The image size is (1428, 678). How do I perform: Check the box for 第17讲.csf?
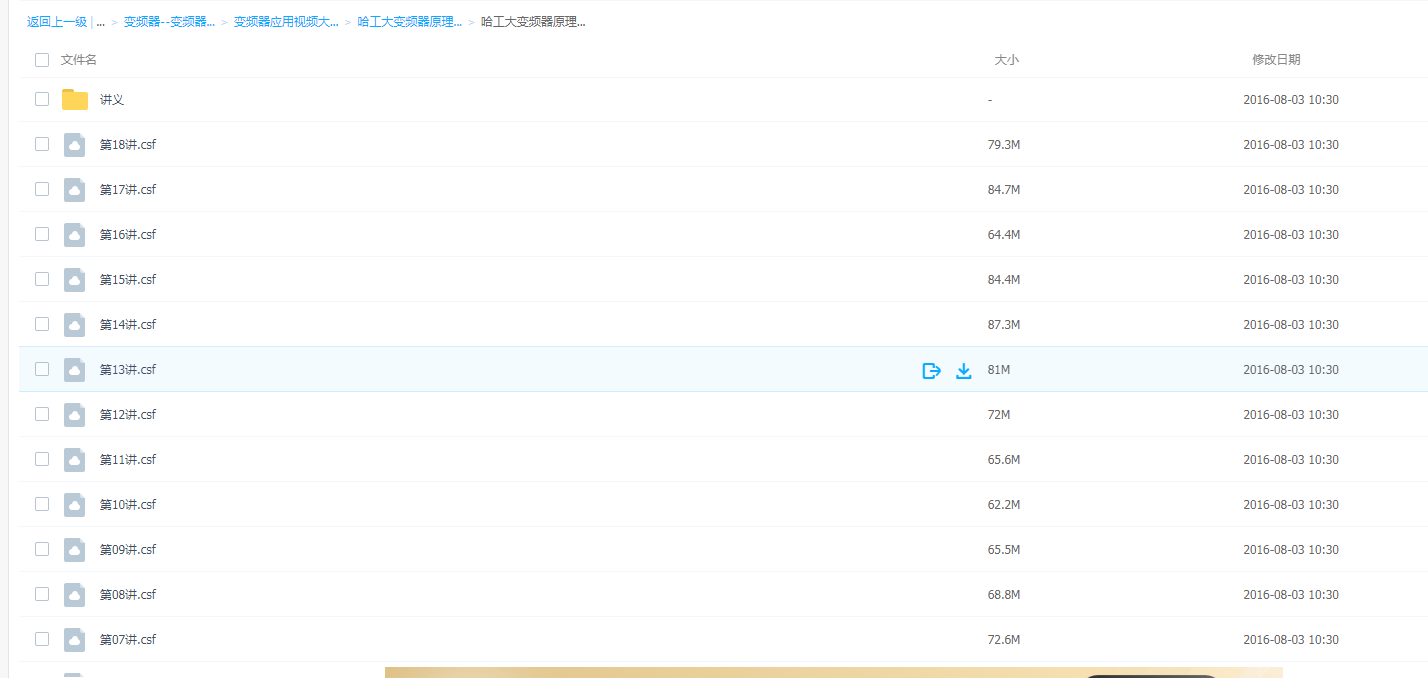point(42,189)
